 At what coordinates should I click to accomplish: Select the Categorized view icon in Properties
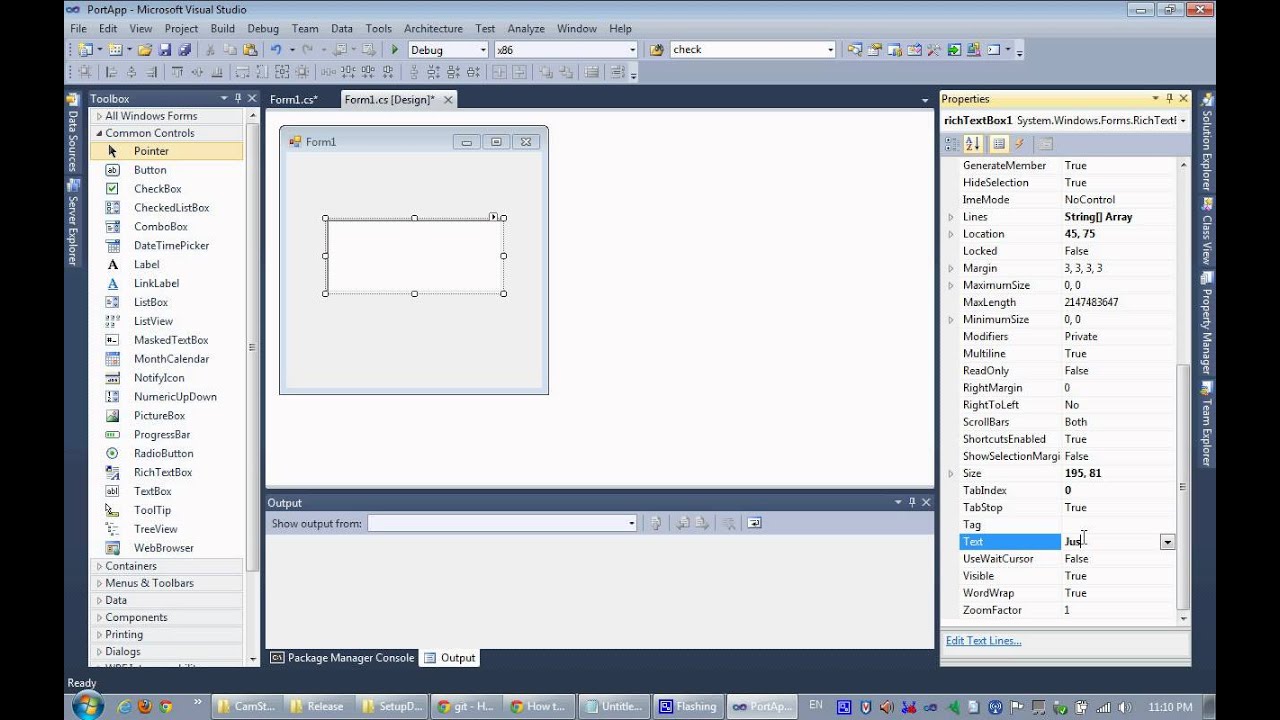point(952,144)
